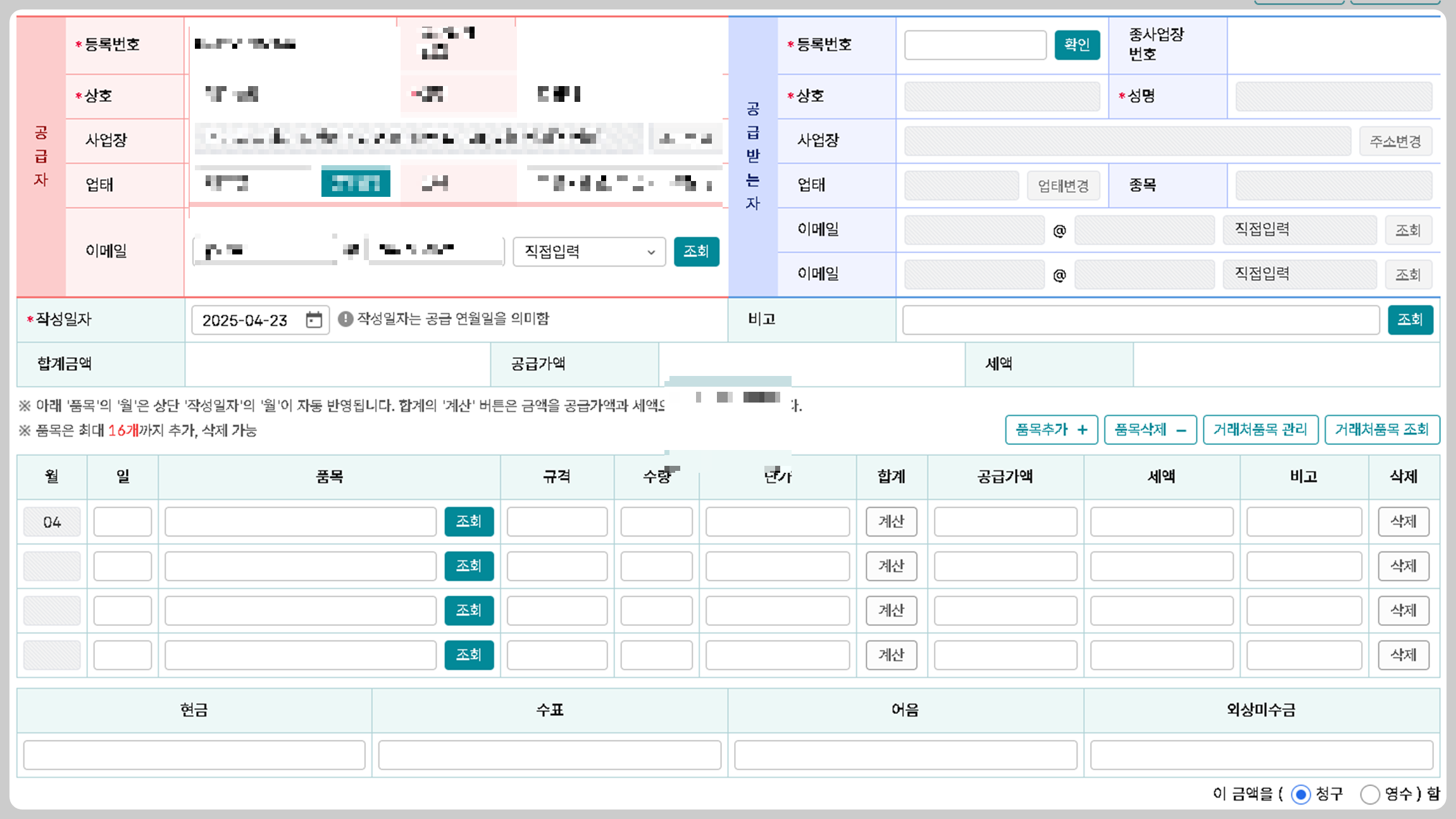Click 품목삭제 minus button
This screenshot has width=1456, height=819.
1150,430
